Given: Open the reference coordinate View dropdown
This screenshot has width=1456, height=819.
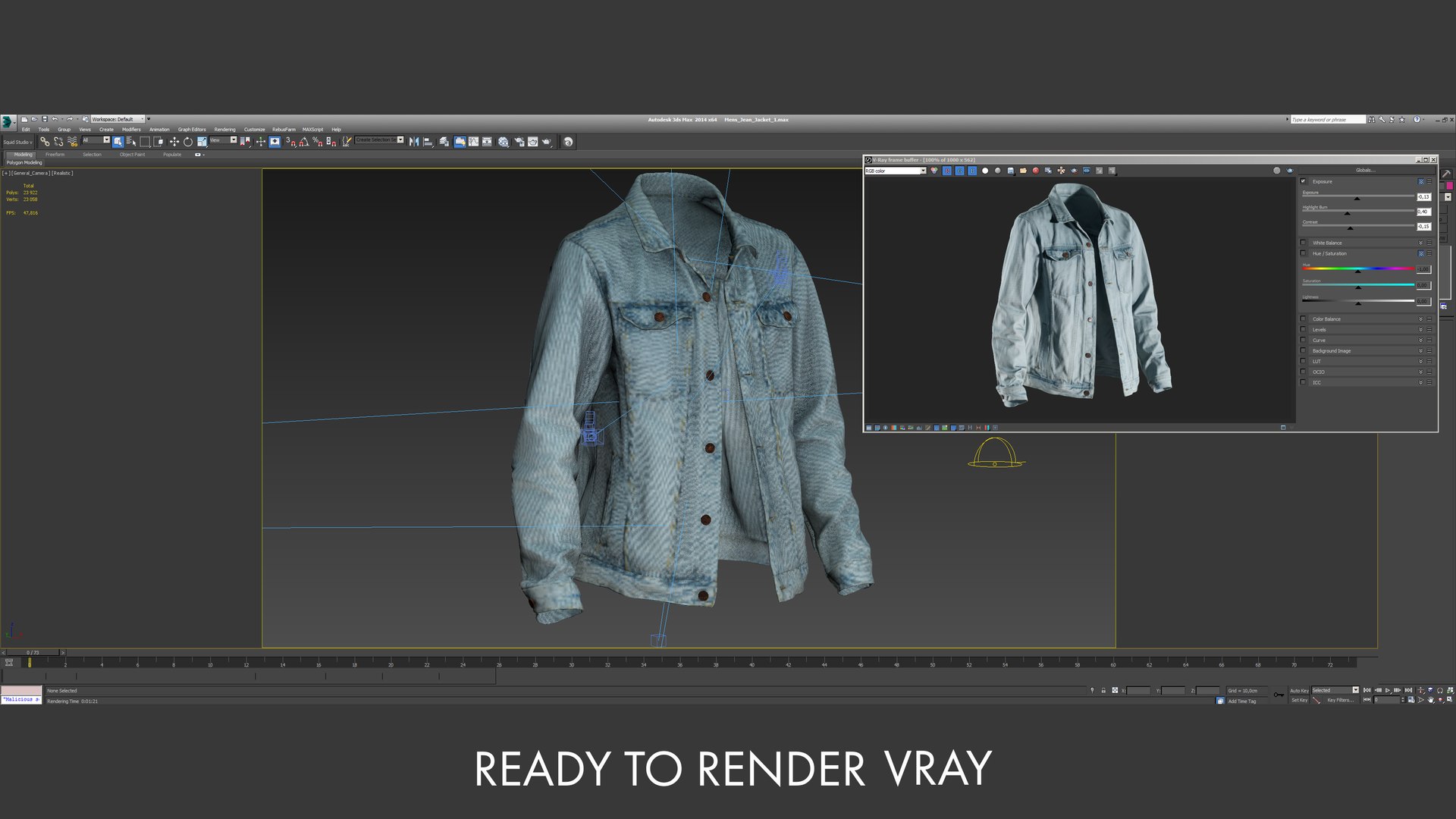Looking at the screenshot, I should point(223,140).
